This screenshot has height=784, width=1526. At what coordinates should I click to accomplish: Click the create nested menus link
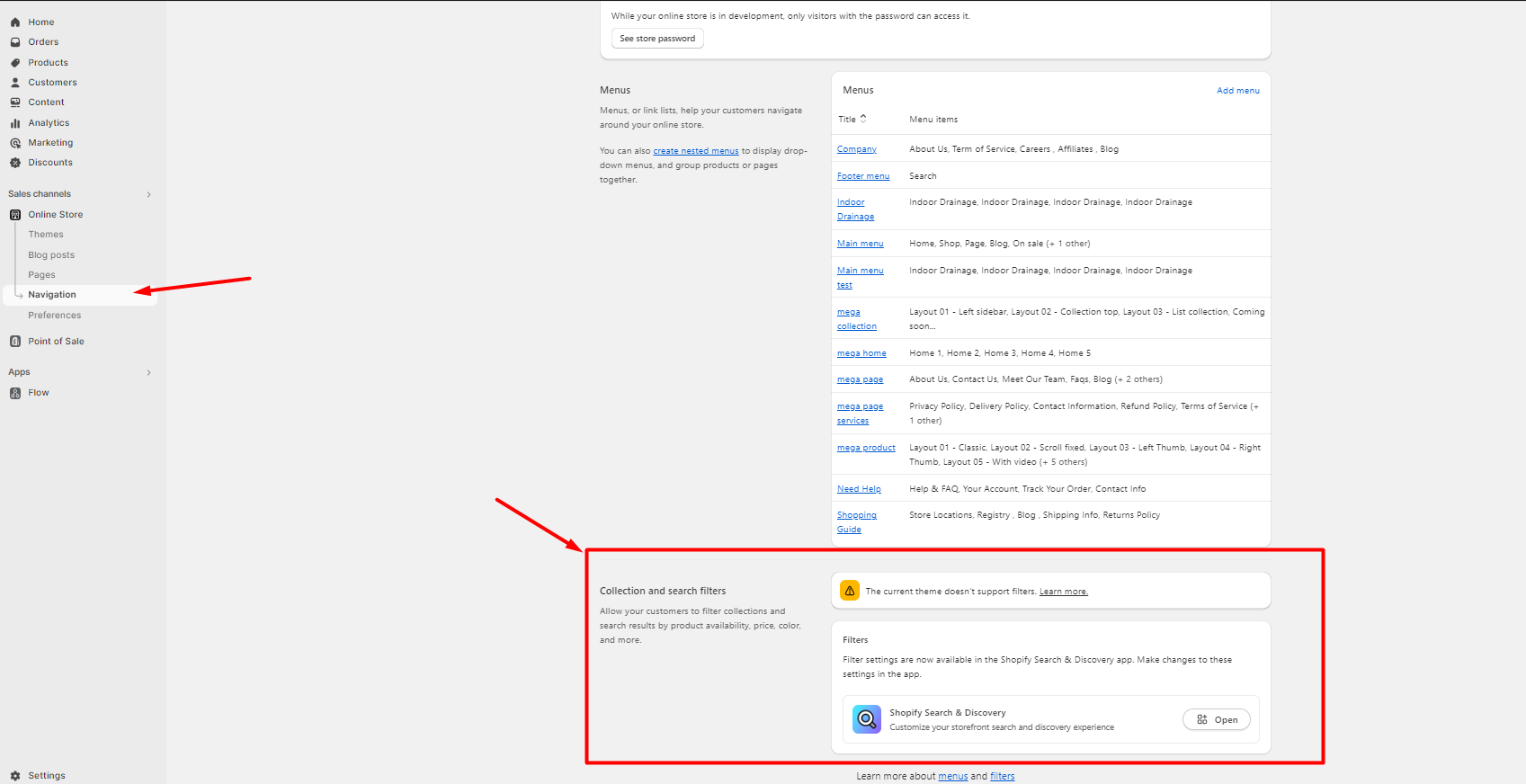tap(696, 151)
